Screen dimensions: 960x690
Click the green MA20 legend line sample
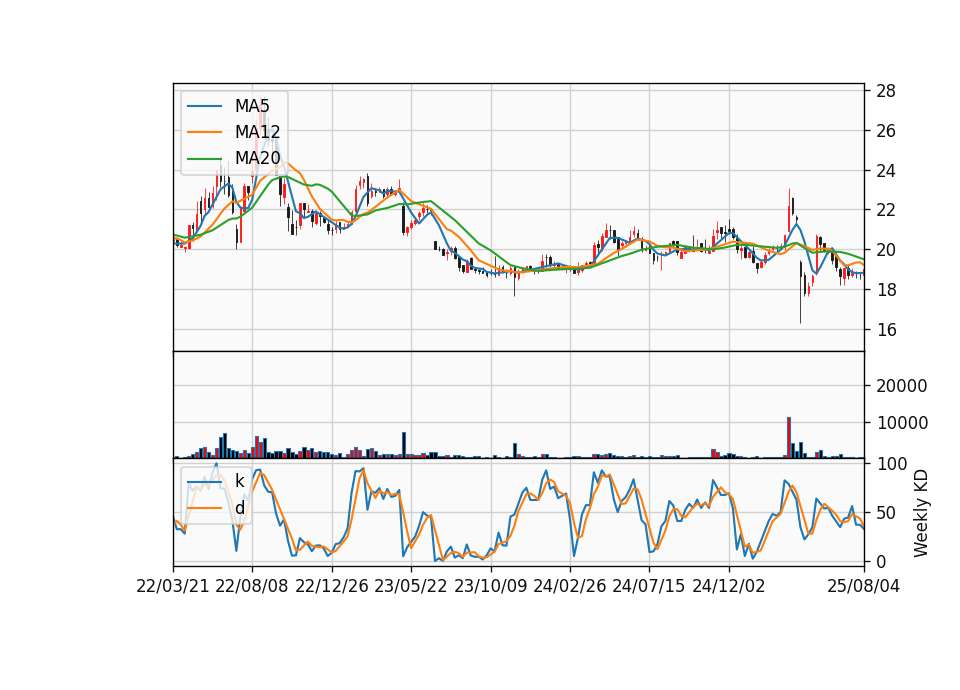[x=204, y=158]
